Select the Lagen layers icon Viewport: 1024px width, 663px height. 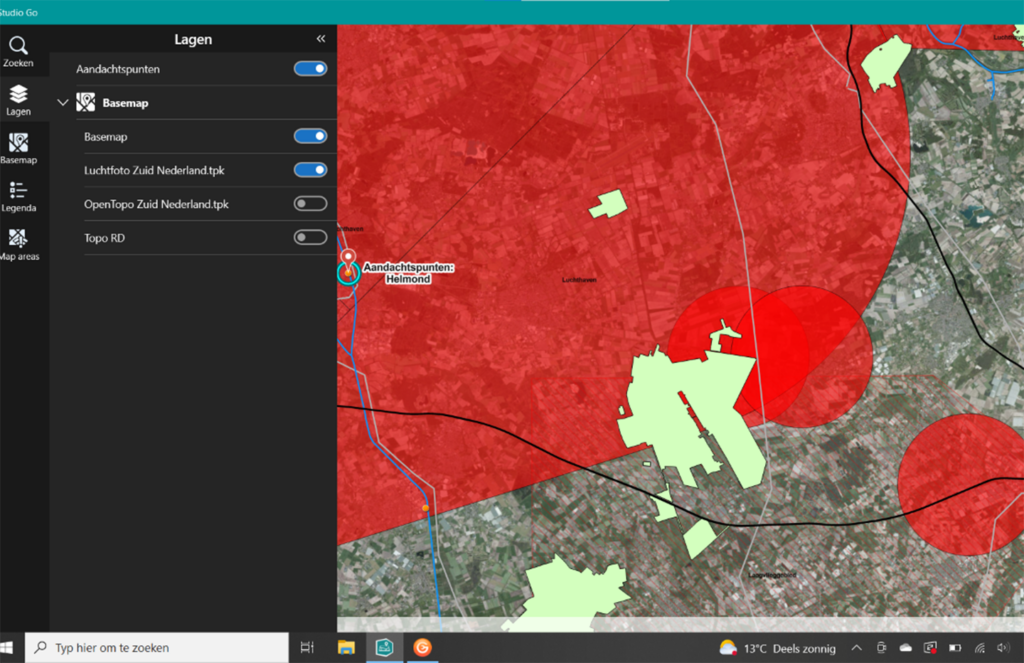pyautogui.click(x=18, y=101)
